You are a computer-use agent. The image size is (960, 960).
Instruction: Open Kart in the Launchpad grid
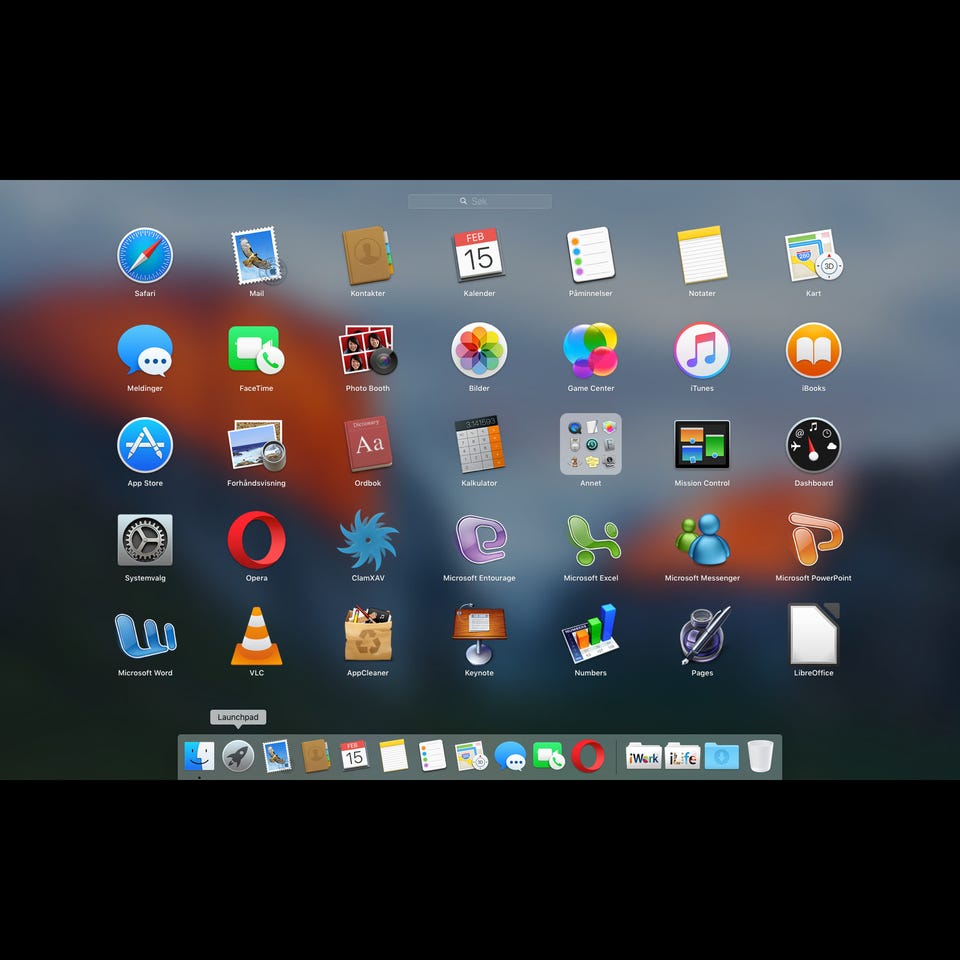tap(814, 255)
